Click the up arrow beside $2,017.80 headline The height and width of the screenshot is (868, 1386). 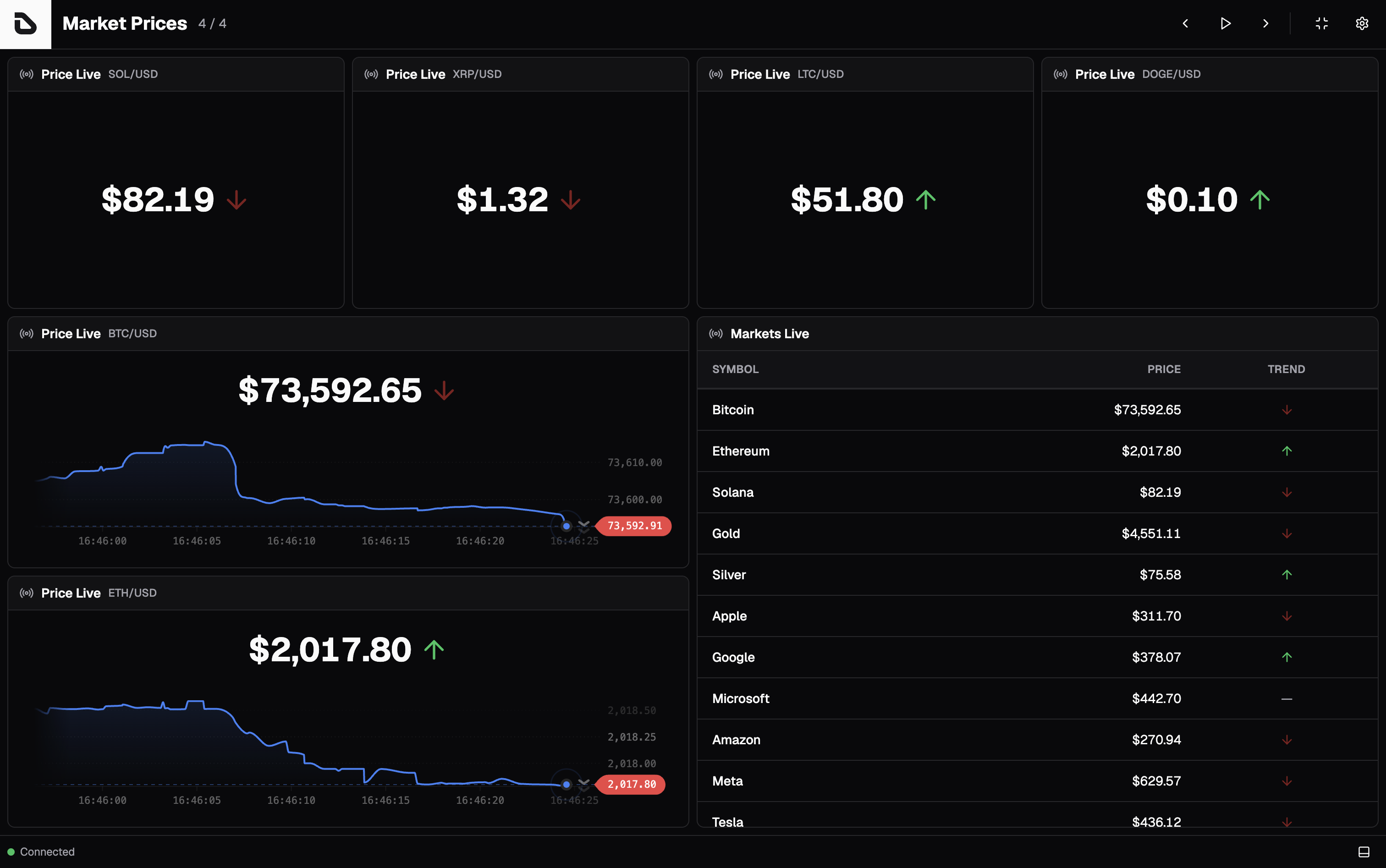tap(434, 650)
